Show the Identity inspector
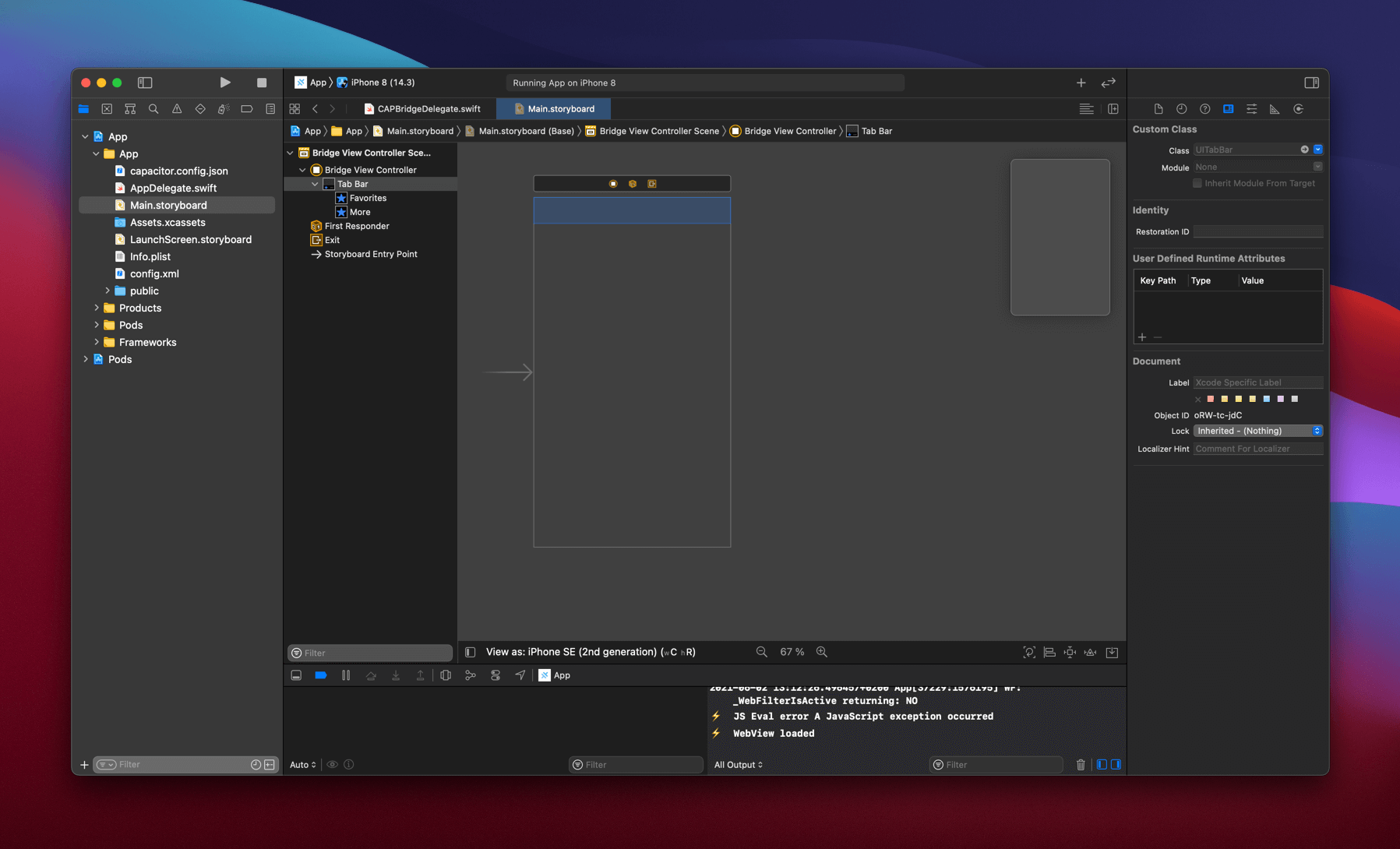 point(1229,109)
